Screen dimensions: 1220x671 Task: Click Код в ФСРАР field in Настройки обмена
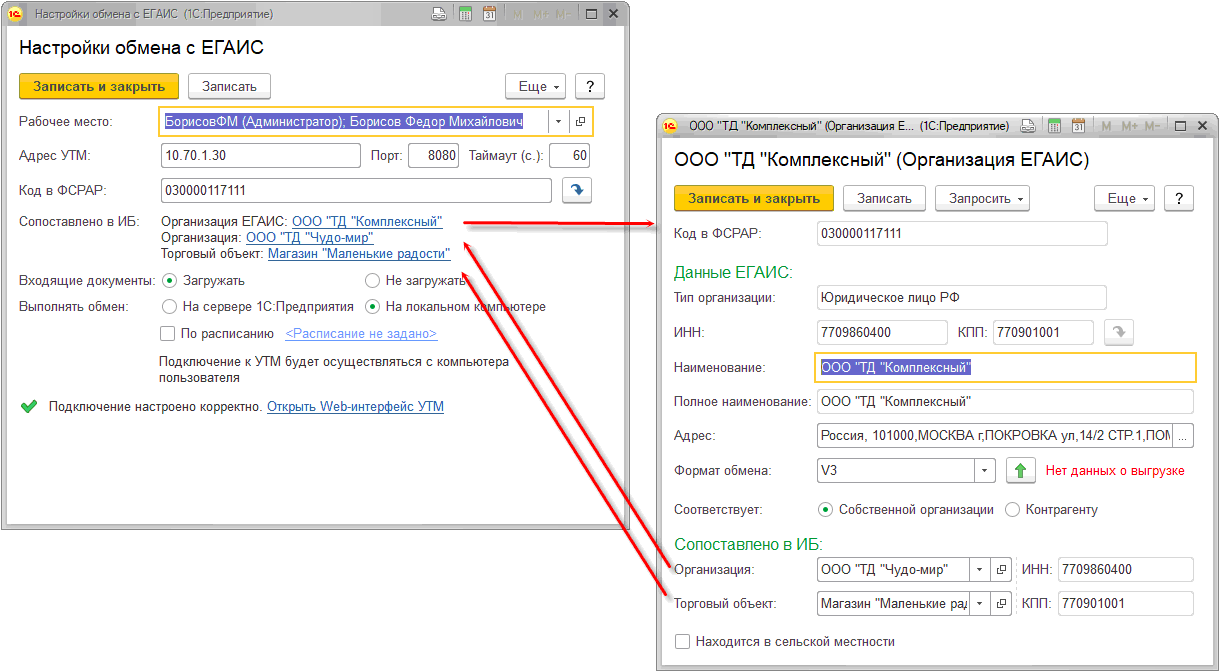point(356,190)
